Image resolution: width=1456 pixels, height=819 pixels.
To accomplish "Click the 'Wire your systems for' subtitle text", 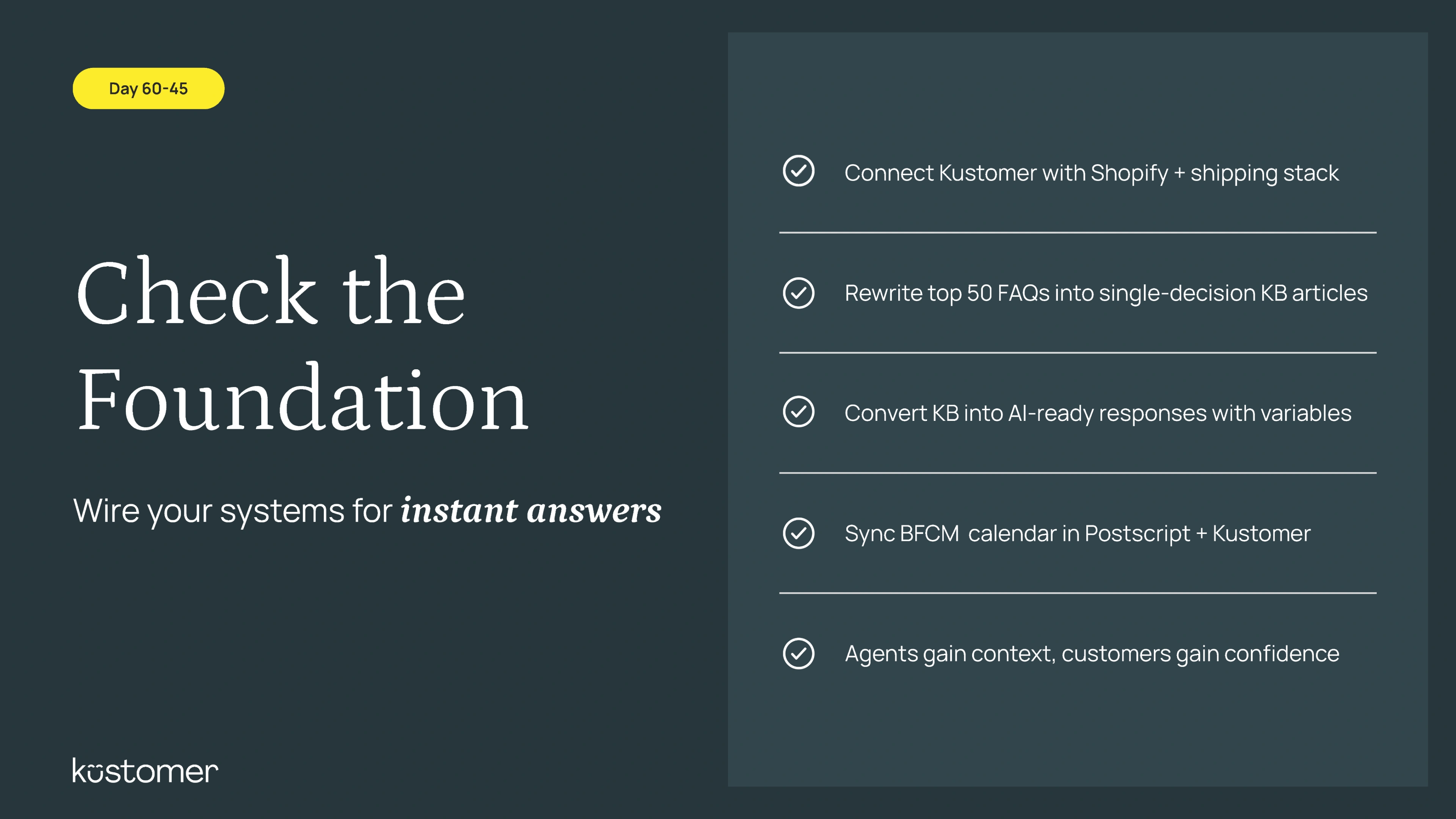I will tap(232, 511).
